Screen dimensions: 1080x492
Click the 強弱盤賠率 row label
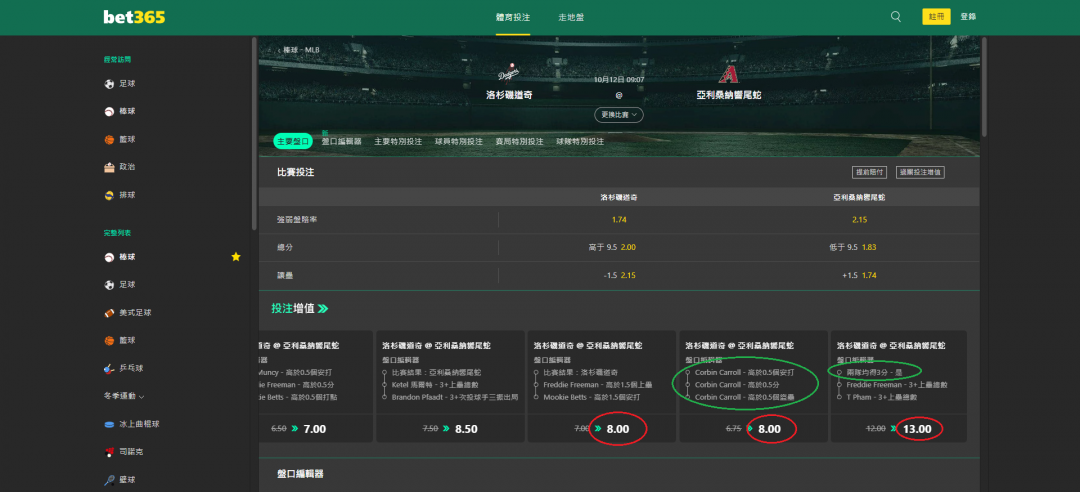(296, 220)
